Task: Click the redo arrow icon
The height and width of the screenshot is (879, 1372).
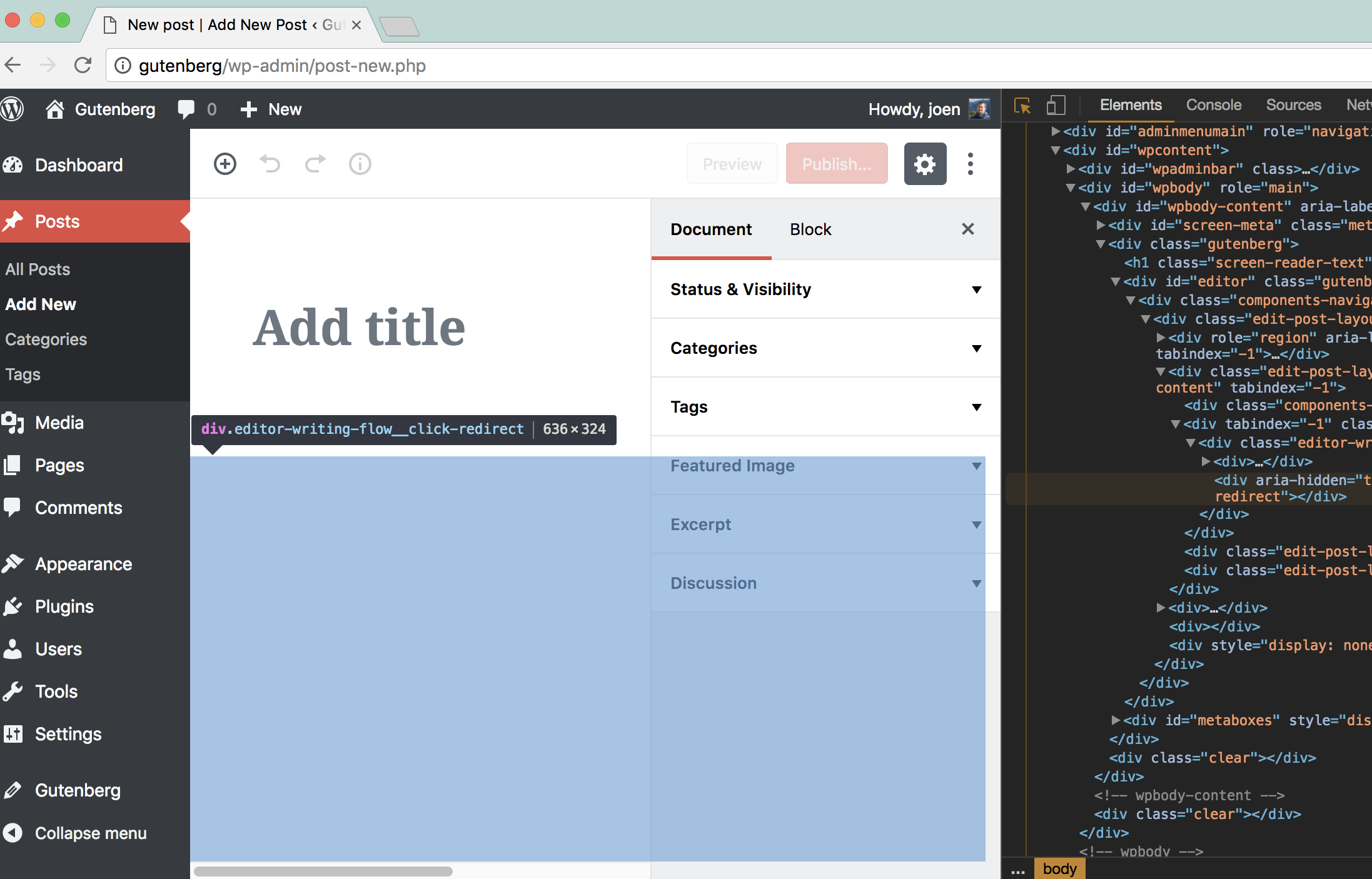Action: click(x=315, y=164)
